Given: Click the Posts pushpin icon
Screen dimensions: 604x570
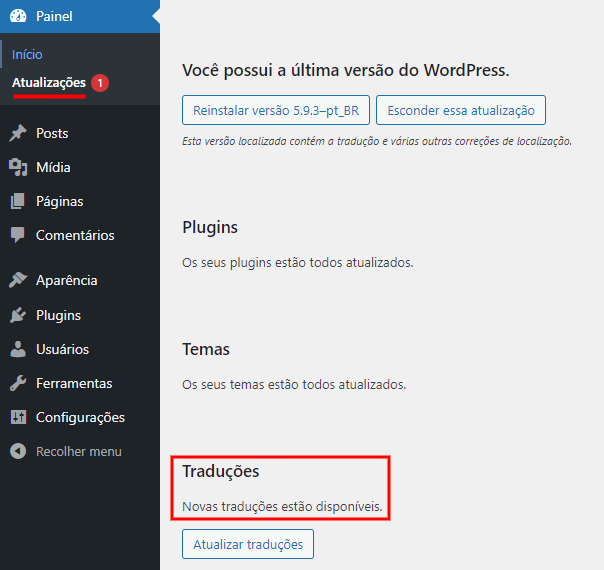Looking at the screenshot, I should (x=18, y=133).
